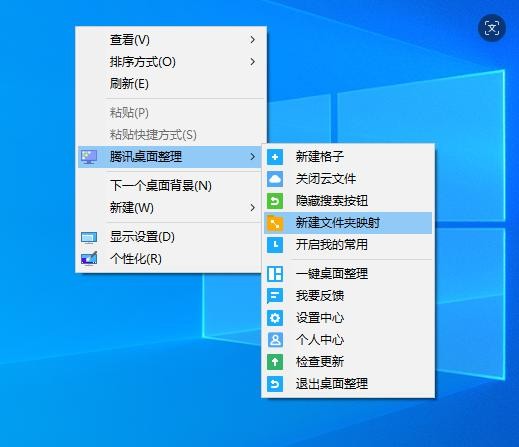Open 个人中心
The height and width of the screenshot is (447, 519).
348,340
